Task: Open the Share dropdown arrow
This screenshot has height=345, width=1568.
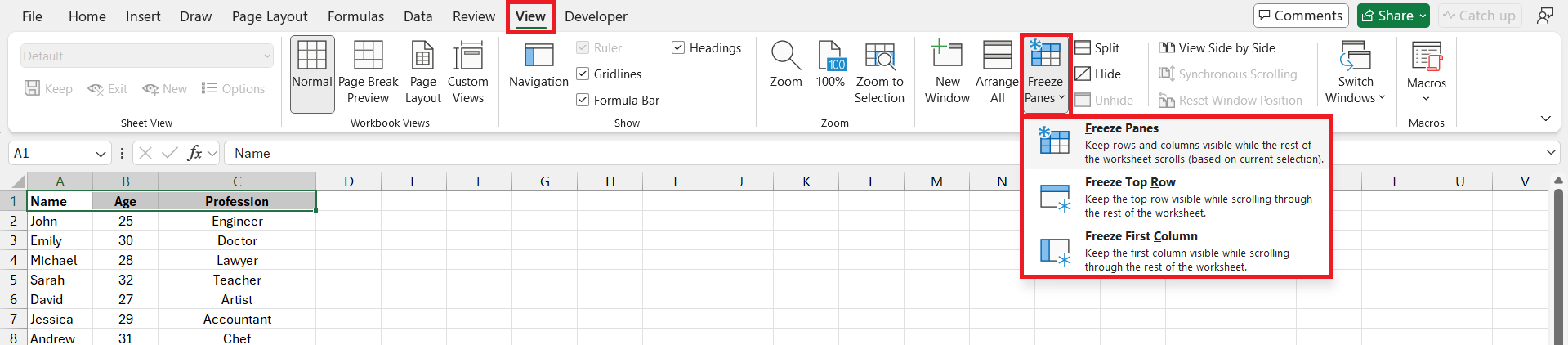Action: tap(1423, 16)
